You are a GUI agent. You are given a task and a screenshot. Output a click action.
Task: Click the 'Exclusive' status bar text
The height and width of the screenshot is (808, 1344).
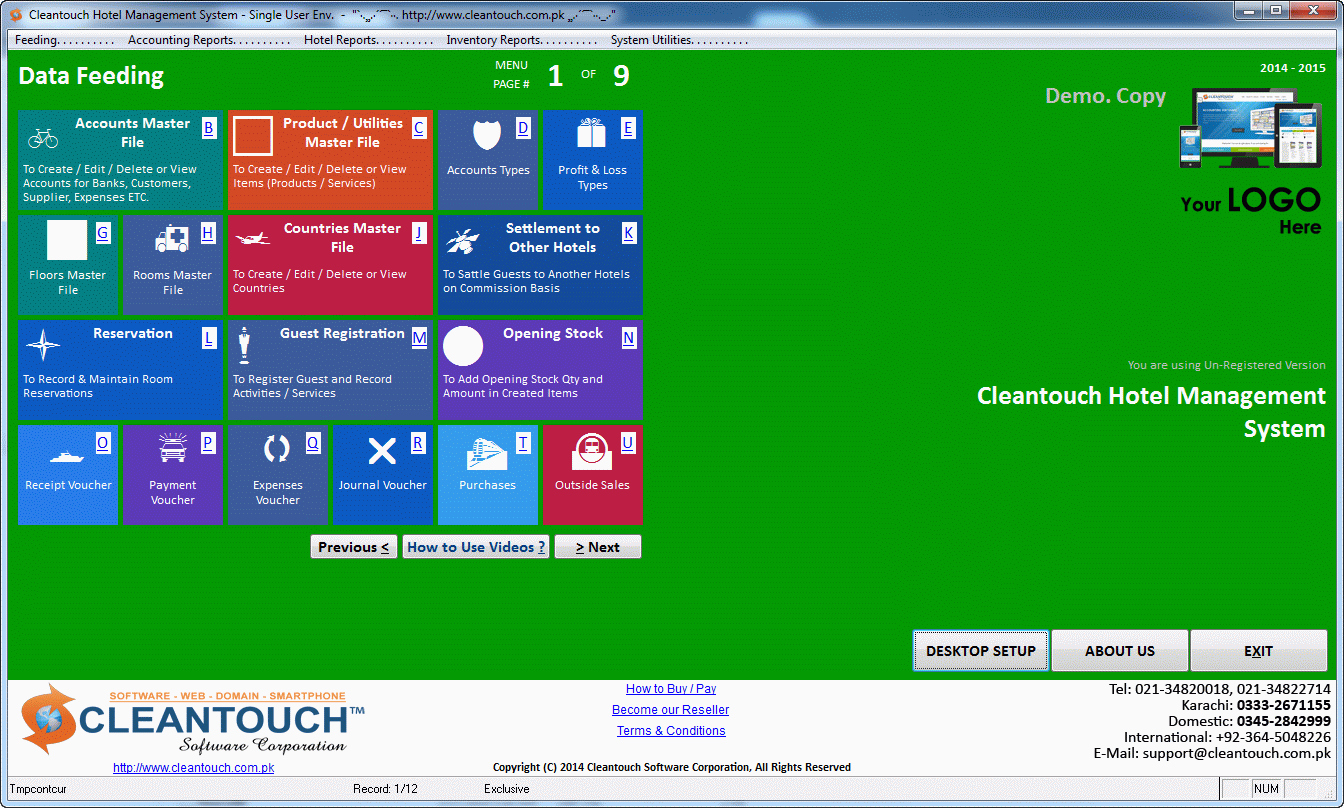click(x=507, y=789)
